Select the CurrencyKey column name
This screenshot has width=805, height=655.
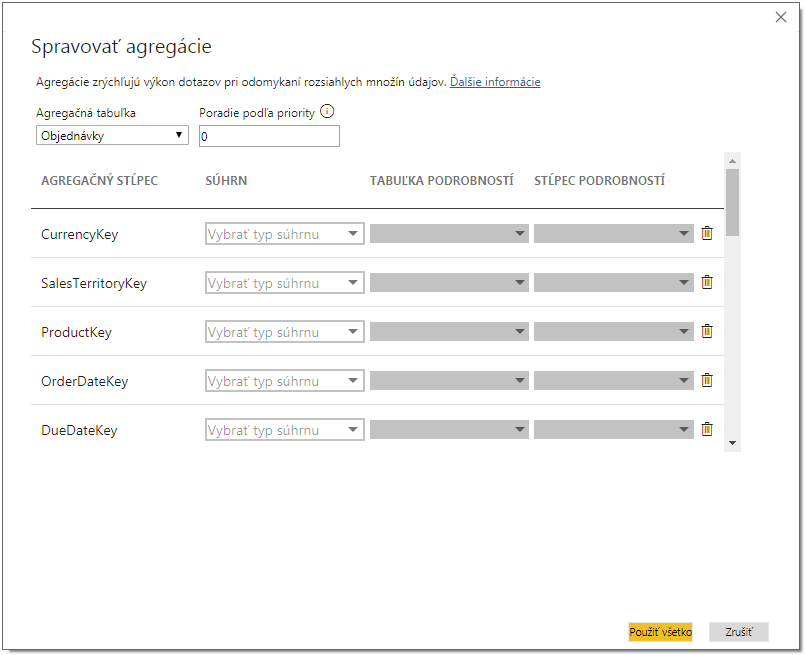80,234
